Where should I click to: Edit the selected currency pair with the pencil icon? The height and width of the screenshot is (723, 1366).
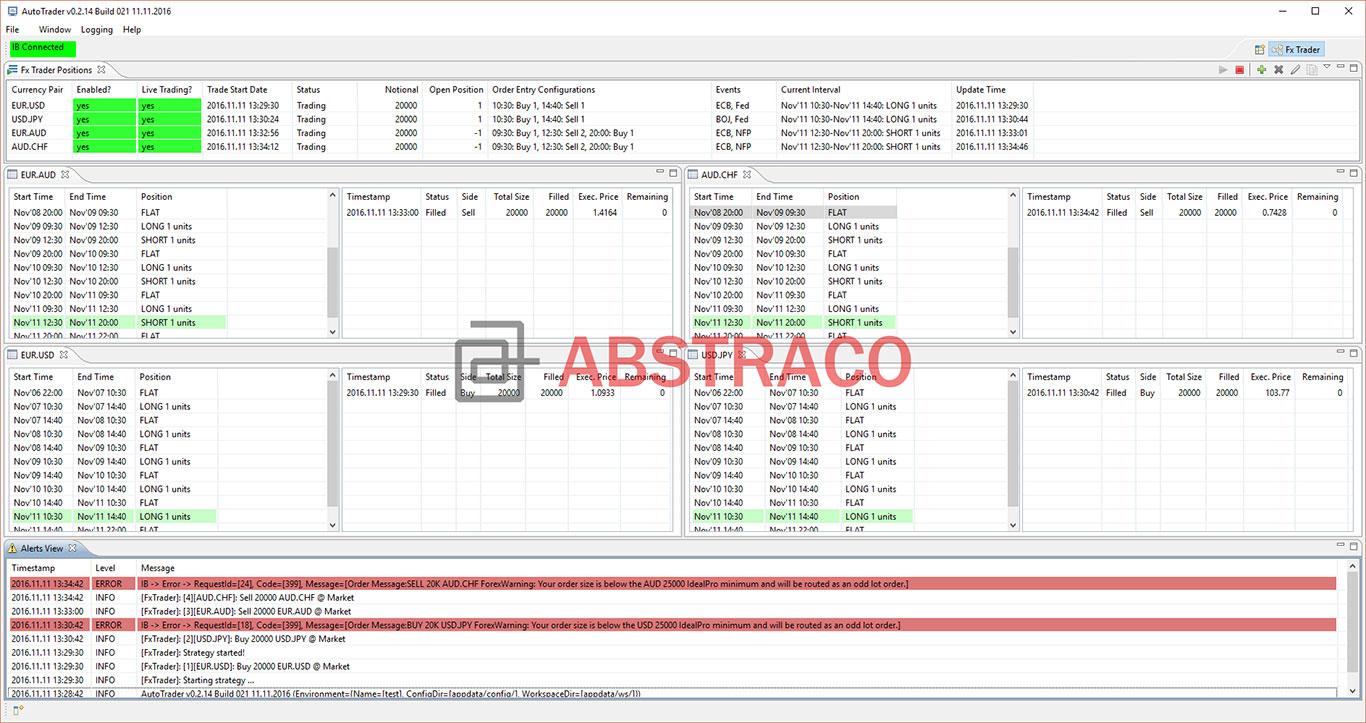pos(1296,69)
